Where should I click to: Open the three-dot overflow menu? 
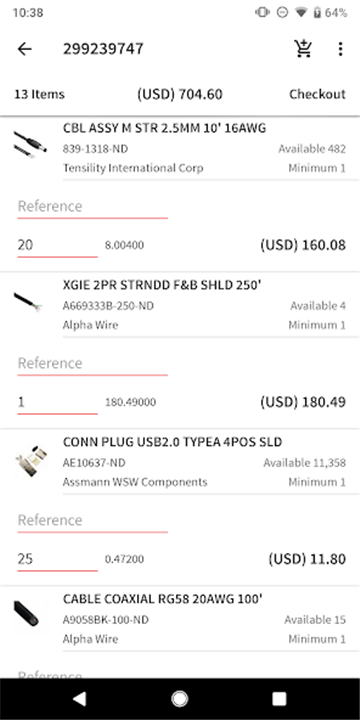coord(340,49)
